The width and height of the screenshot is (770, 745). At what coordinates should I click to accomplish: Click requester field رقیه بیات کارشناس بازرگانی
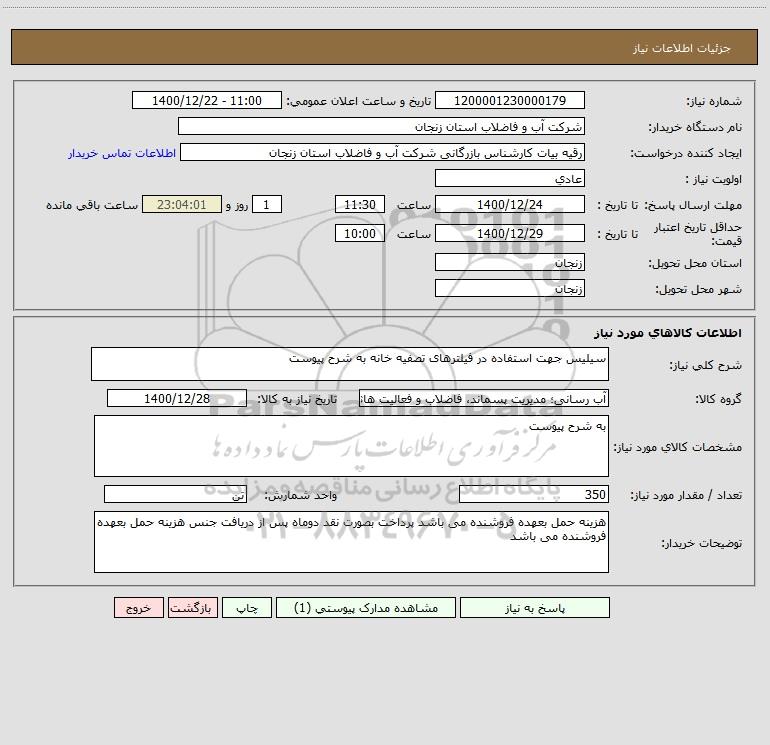pos(383,152)
